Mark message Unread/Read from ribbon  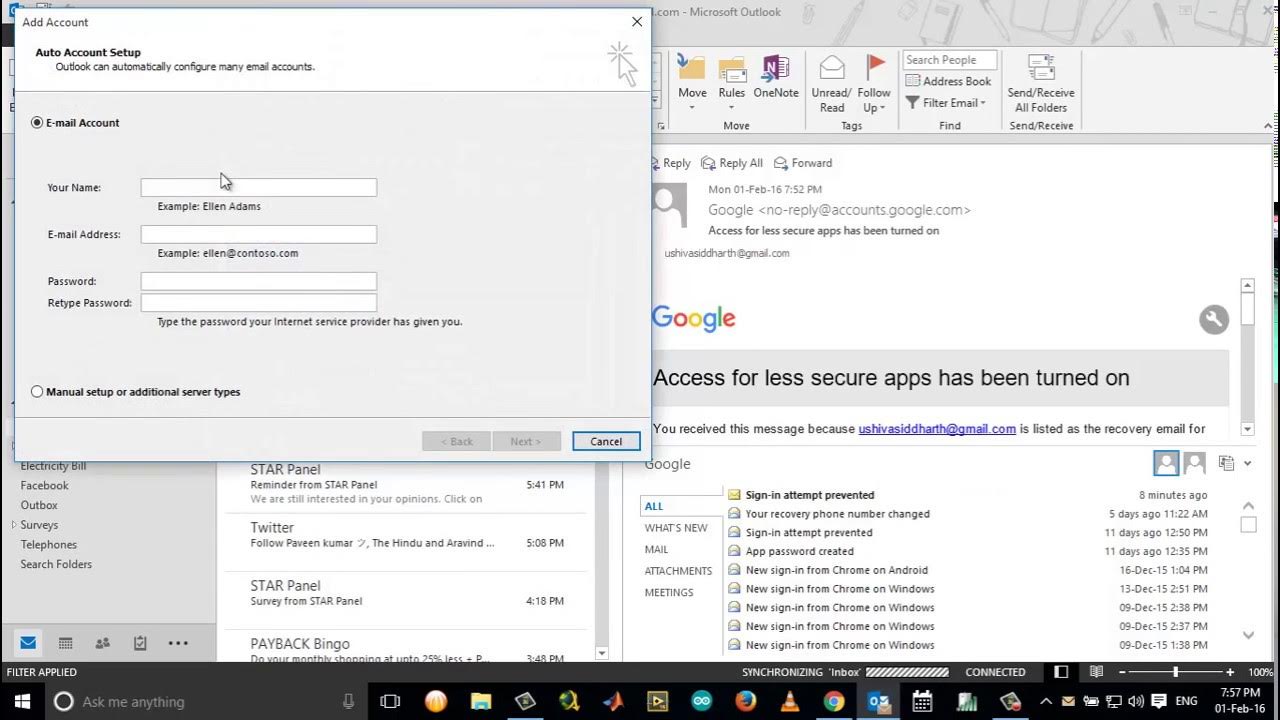tap(832, 83)
